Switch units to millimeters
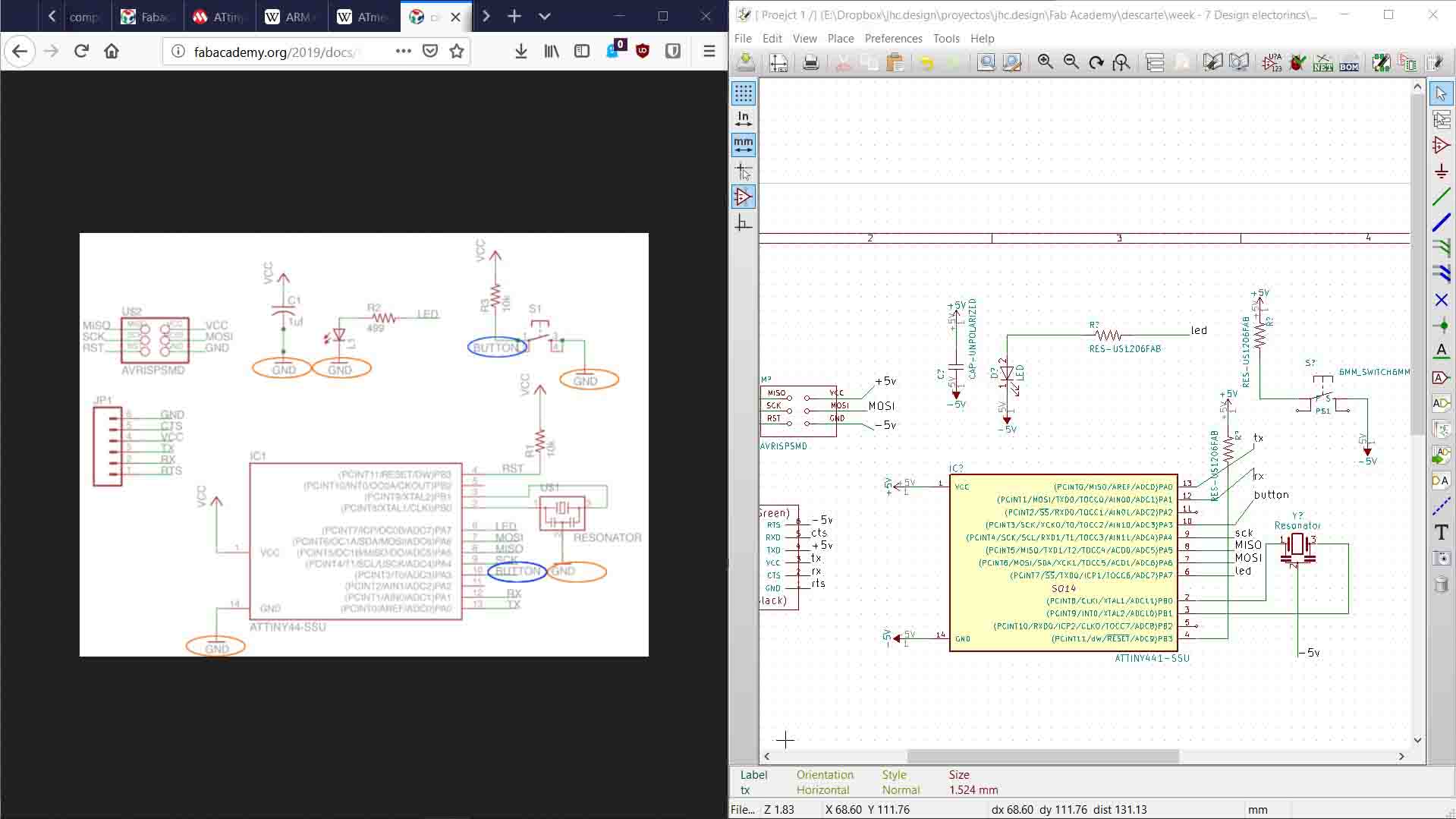Screen dimensions: 1456x819 pyautogui.click(x=744, y=144)
